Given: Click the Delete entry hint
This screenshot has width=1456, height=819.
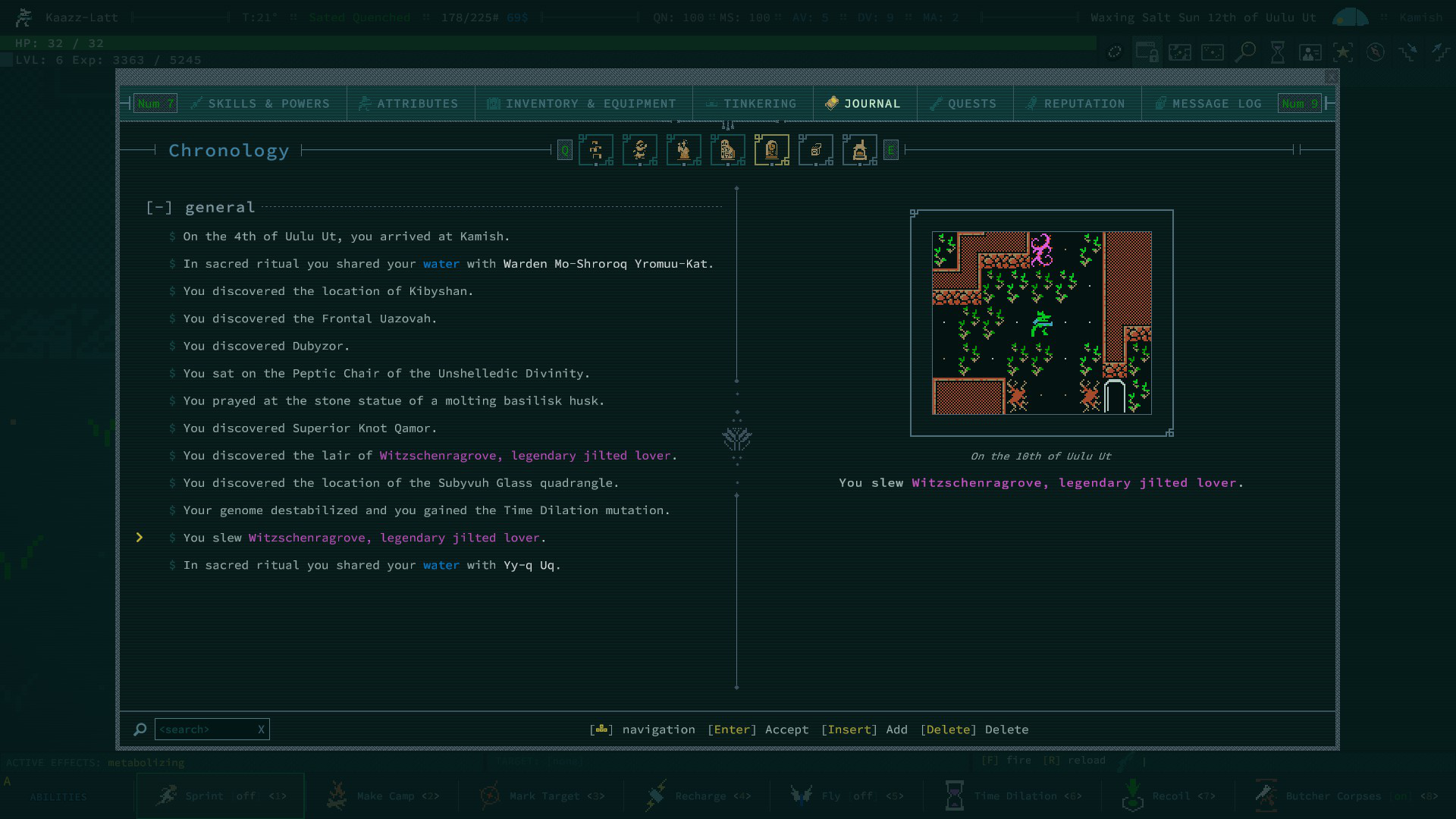Looking at the screenshot, I should point(974,730).
